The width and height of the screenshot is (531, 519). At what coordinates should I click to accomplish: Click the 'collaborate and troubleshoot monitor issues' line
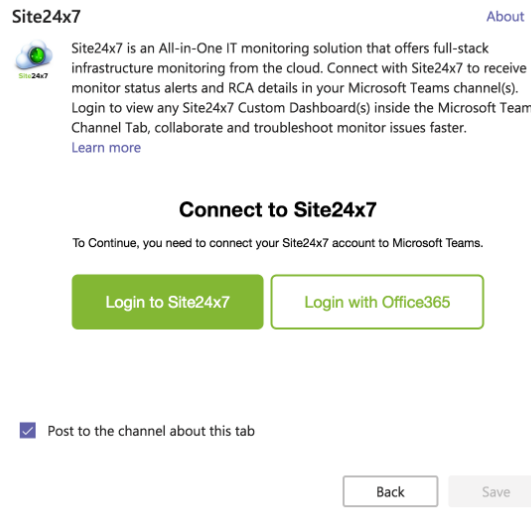269,128
